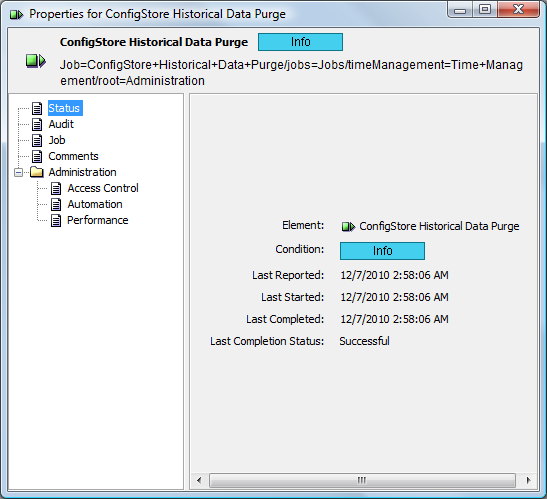Click the scrollbar right arrow
This screenshot has width=547, height=499.
[528, 481]
